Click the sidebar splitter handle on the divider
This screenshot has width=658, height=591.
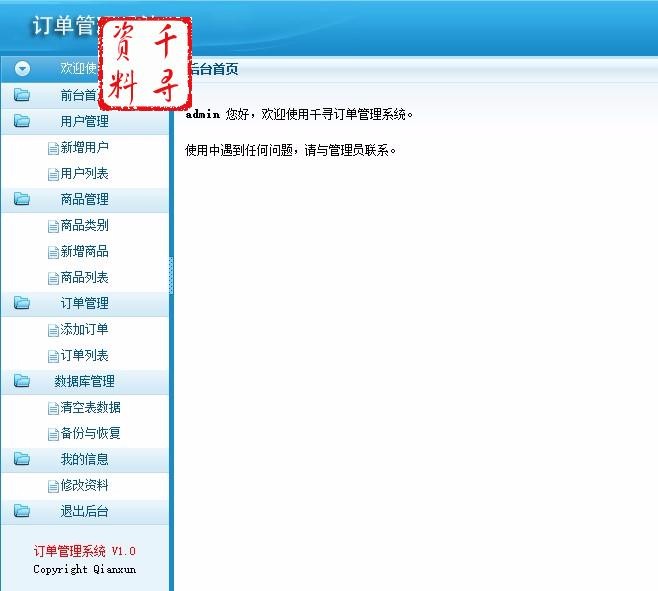(171, 275)
